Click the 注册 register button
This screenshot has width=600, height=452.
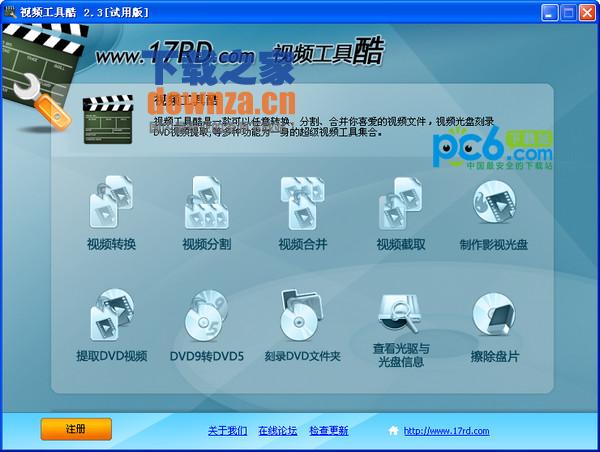(76, 429)
